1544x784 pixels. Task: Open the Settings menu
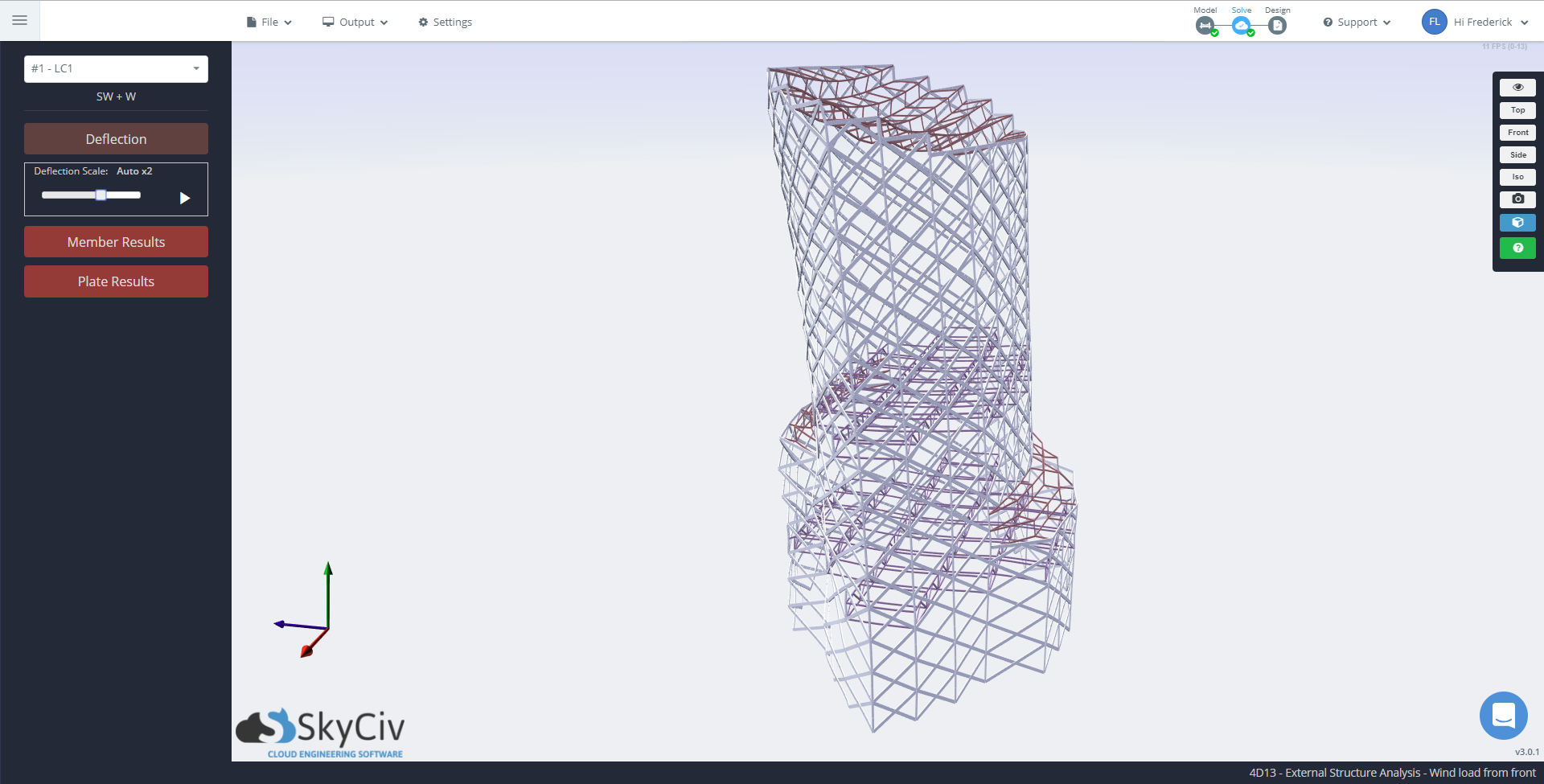pyautogui.click(x=445, y=22)
